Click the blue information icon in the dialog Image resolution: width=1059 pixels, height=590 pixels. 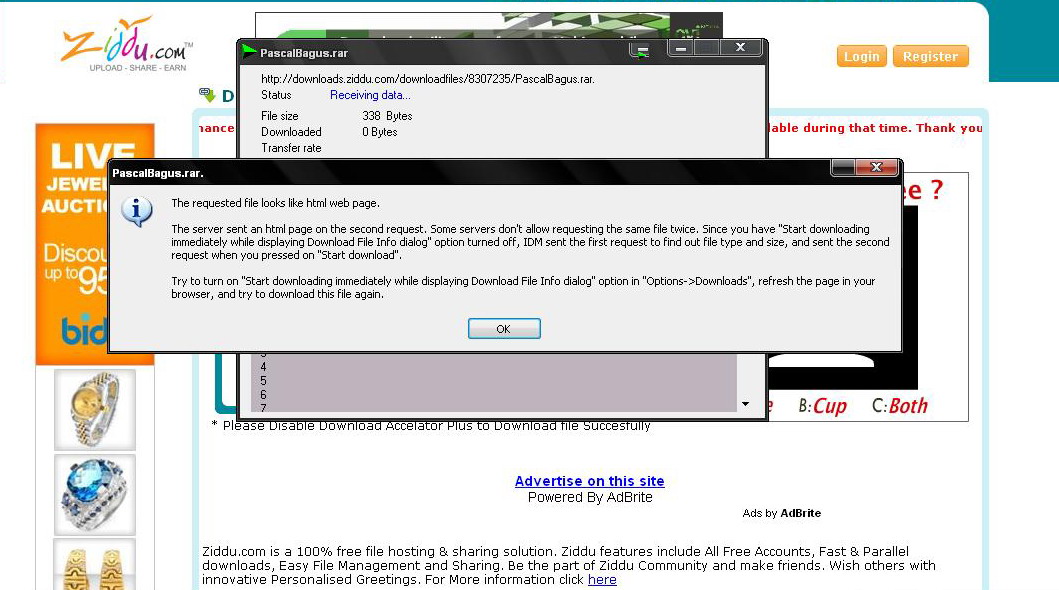click(x=137, y=212)
